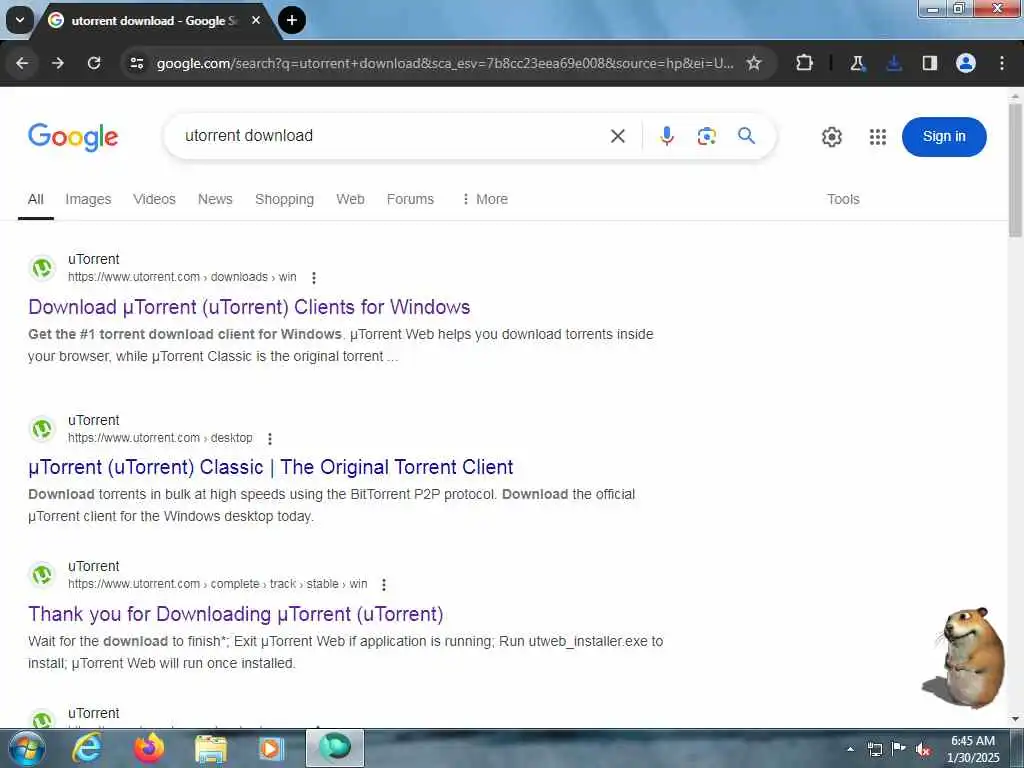The image size is (1024, 768).
Task: Open Windows Explorer from the taskbar
Action: tap(211, 748)
